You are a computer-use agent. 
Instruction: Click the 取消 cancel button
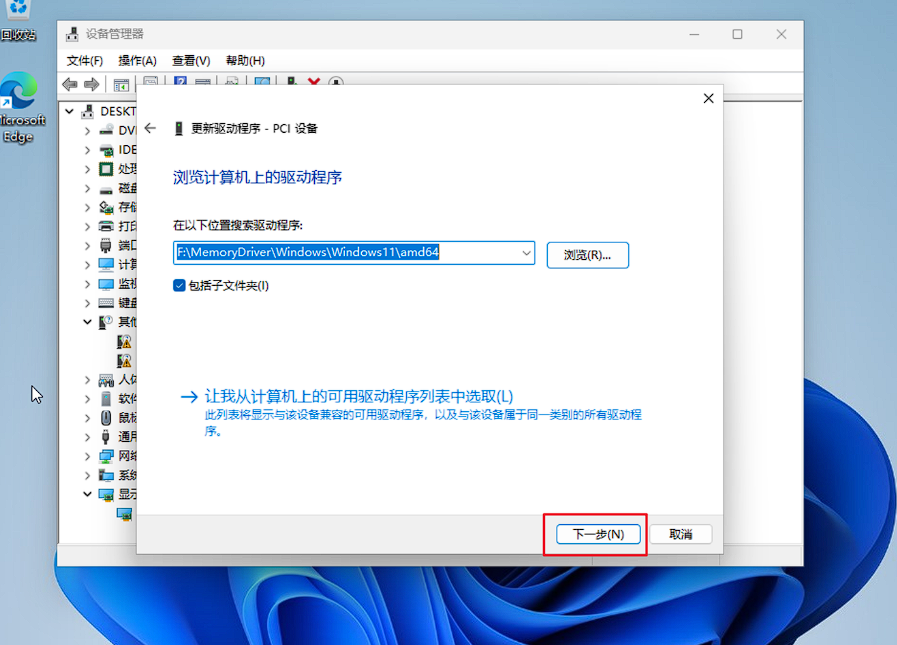681,534
